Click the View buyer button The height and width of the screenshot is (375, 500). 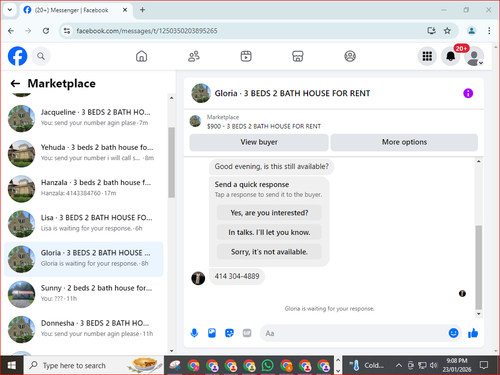coord(259,142)
